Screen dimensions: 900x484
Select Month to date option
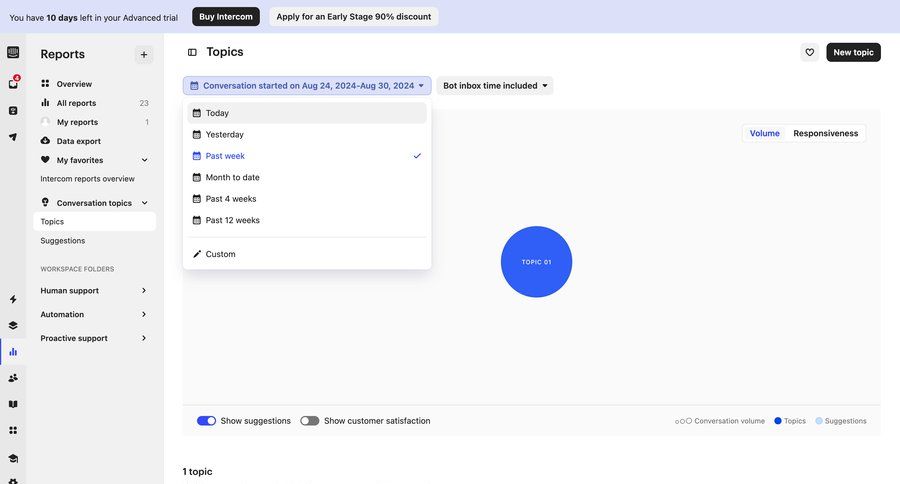click(x=307, y=177)
